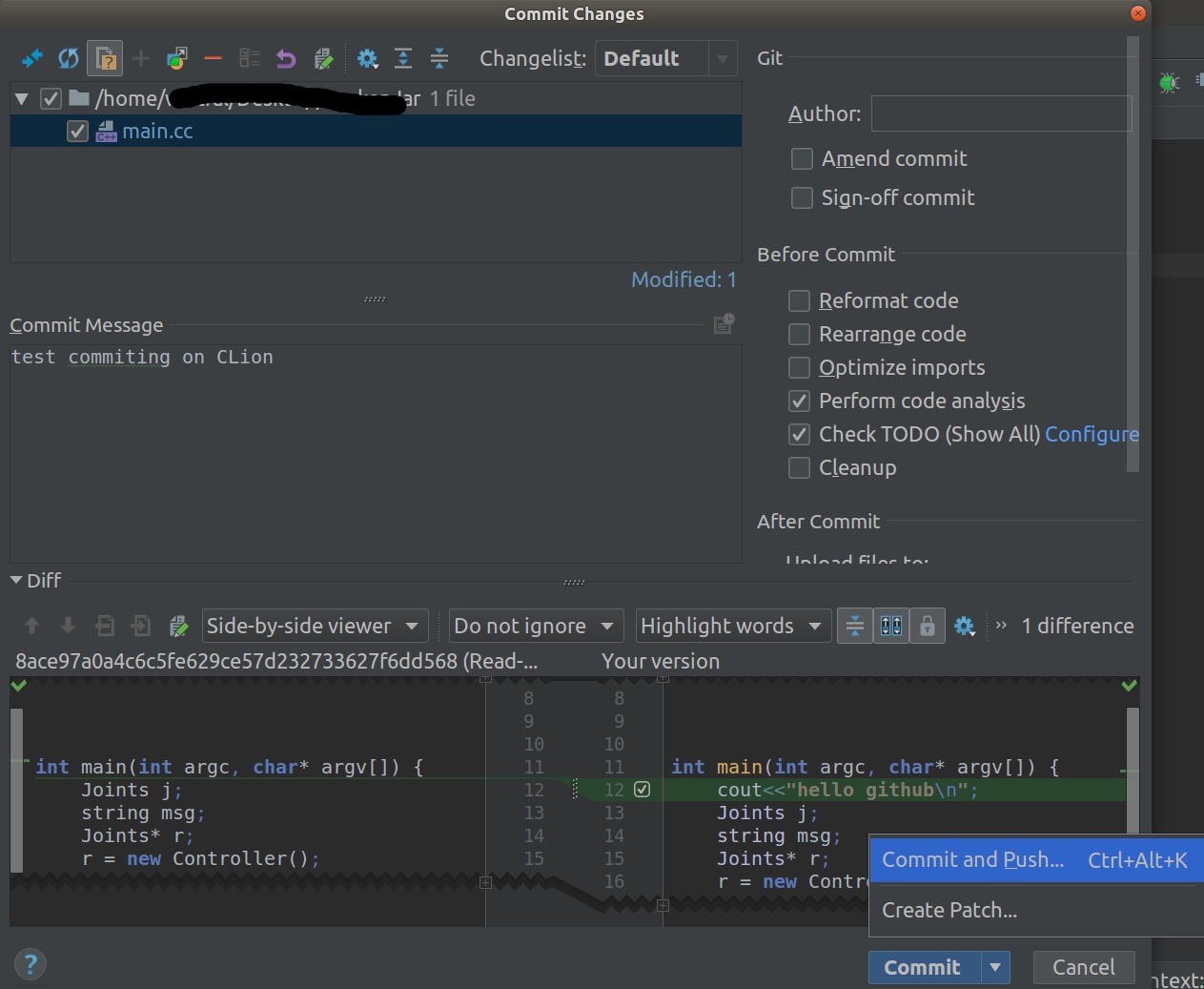Disable Perform code analysis
The height and width of the screenshot is (989, 1204).
pos(799,401)
